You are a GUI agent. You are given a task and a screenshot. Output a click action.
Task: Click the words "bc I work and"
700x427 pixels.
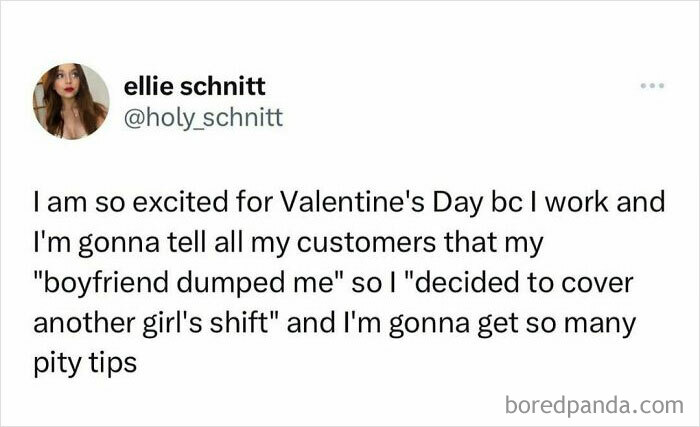click(600, 205)
